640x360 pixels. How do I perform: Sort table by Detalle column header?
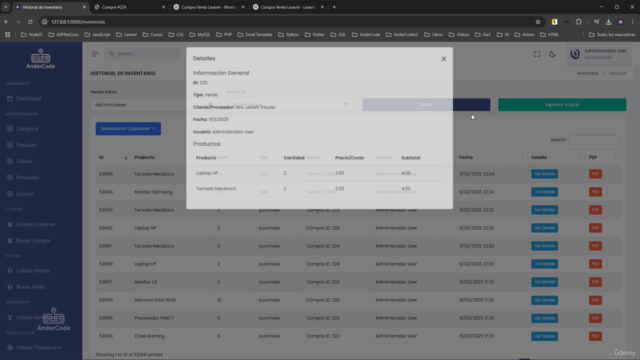556,158
